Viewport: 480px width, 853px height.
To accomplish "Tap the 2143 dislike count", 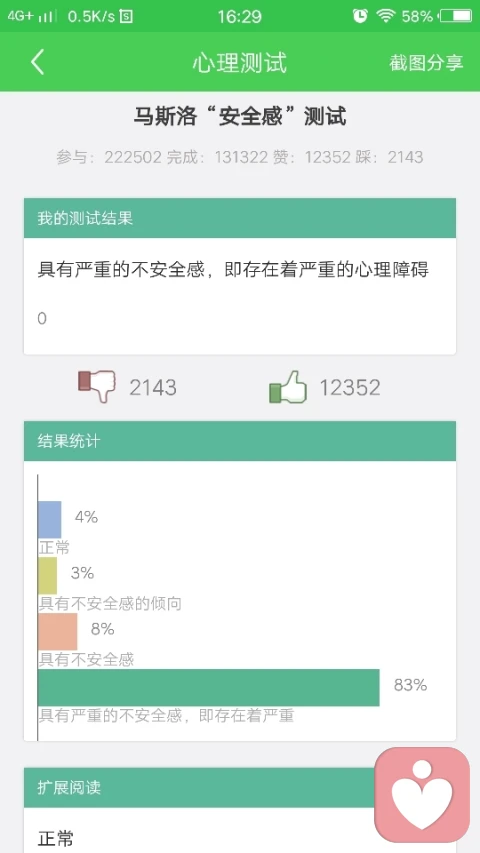I will tap(153, 388).
